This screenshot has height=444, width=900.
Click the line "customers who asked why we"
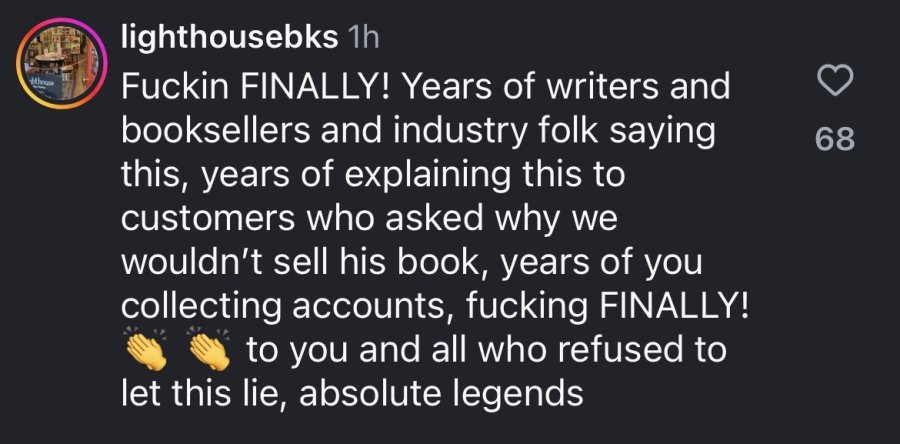[369, 220]
